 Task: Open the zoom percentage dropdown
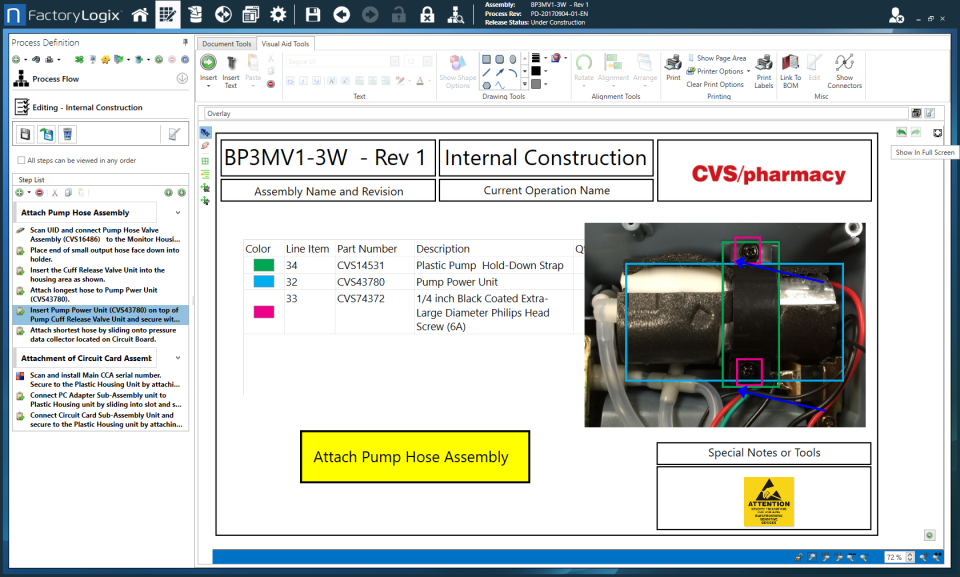click(x=910, y=558)
